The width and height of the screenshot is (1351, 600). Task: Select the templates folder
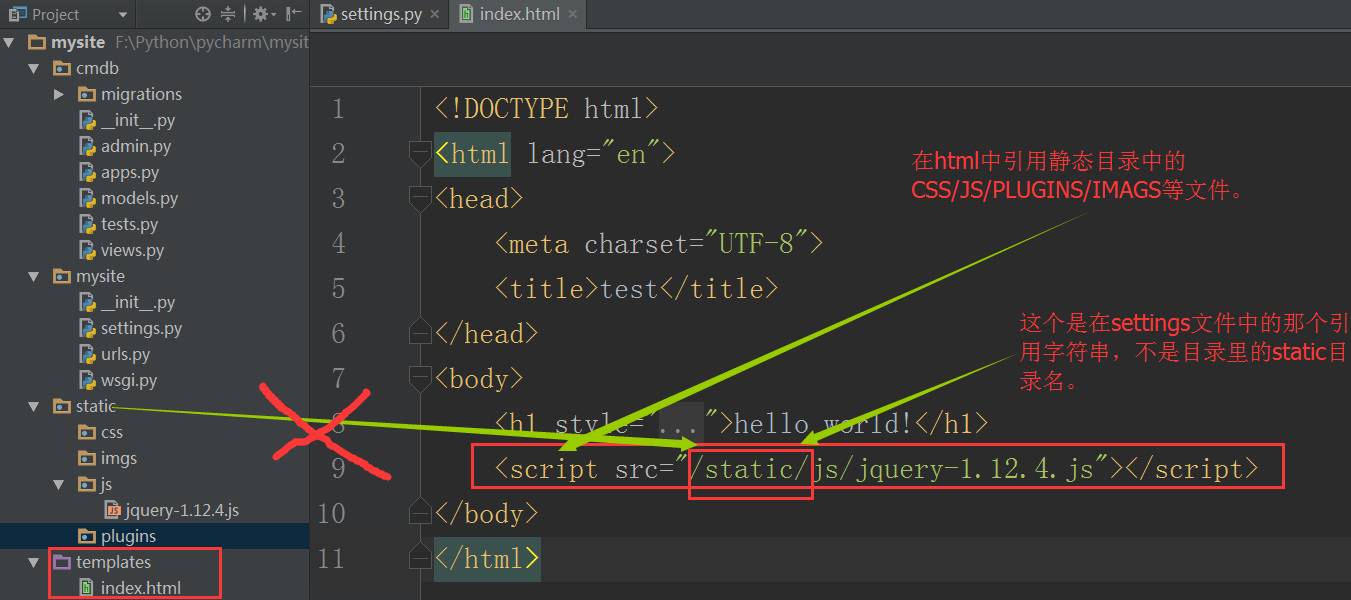[113, 562]
